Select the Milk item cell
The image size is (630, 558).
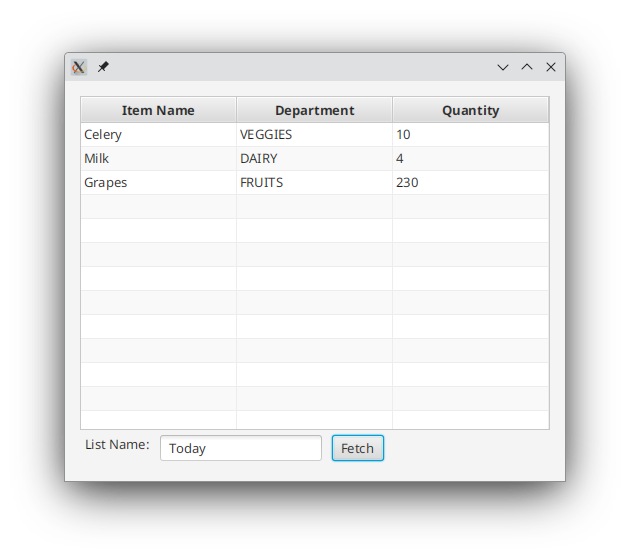pyautogui.click(x=158, y=159)
